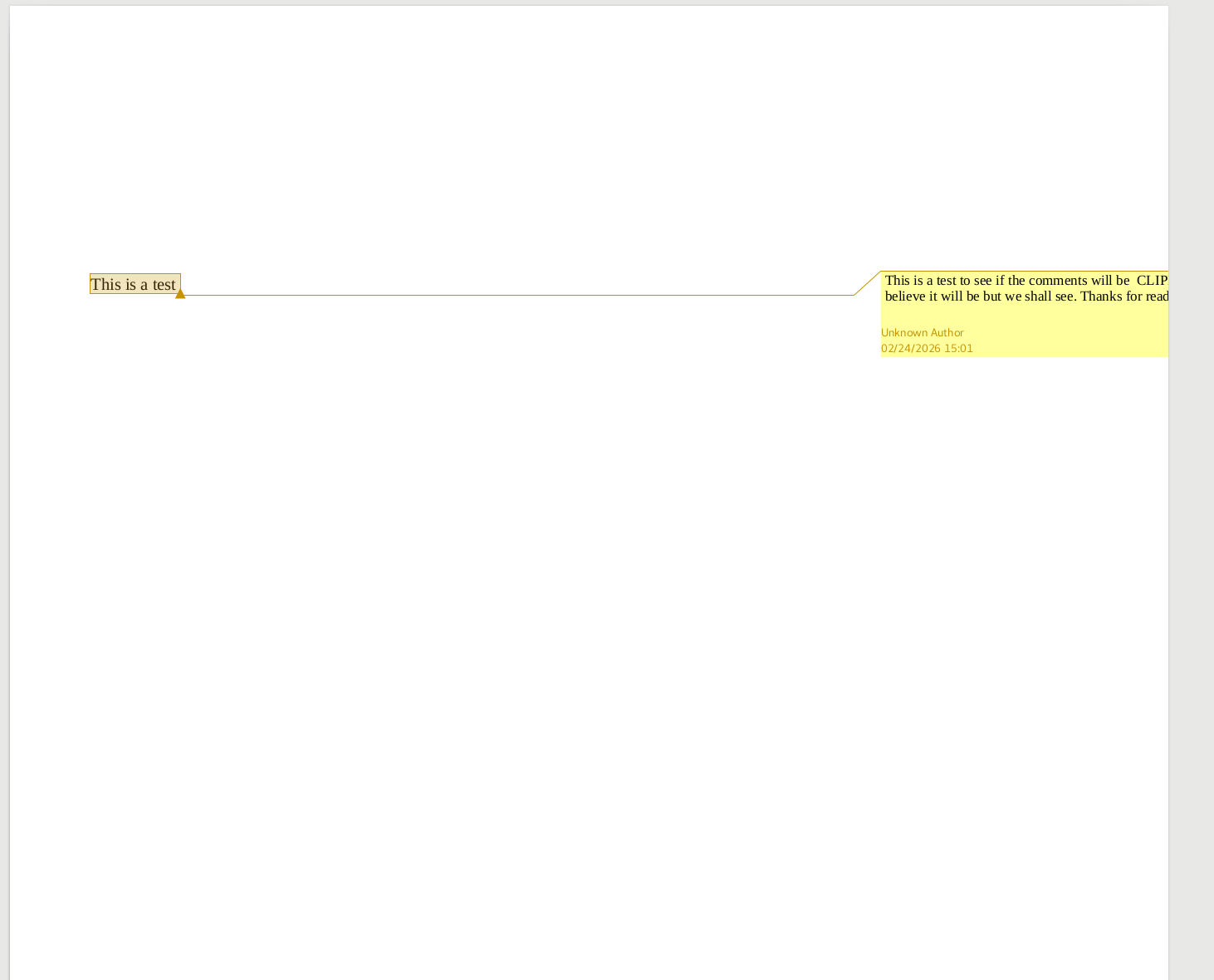The height and width of the screenshot is (980, 1214).
Task: Click the diagonal segment of the comment connector
Action: coord(867,283)
